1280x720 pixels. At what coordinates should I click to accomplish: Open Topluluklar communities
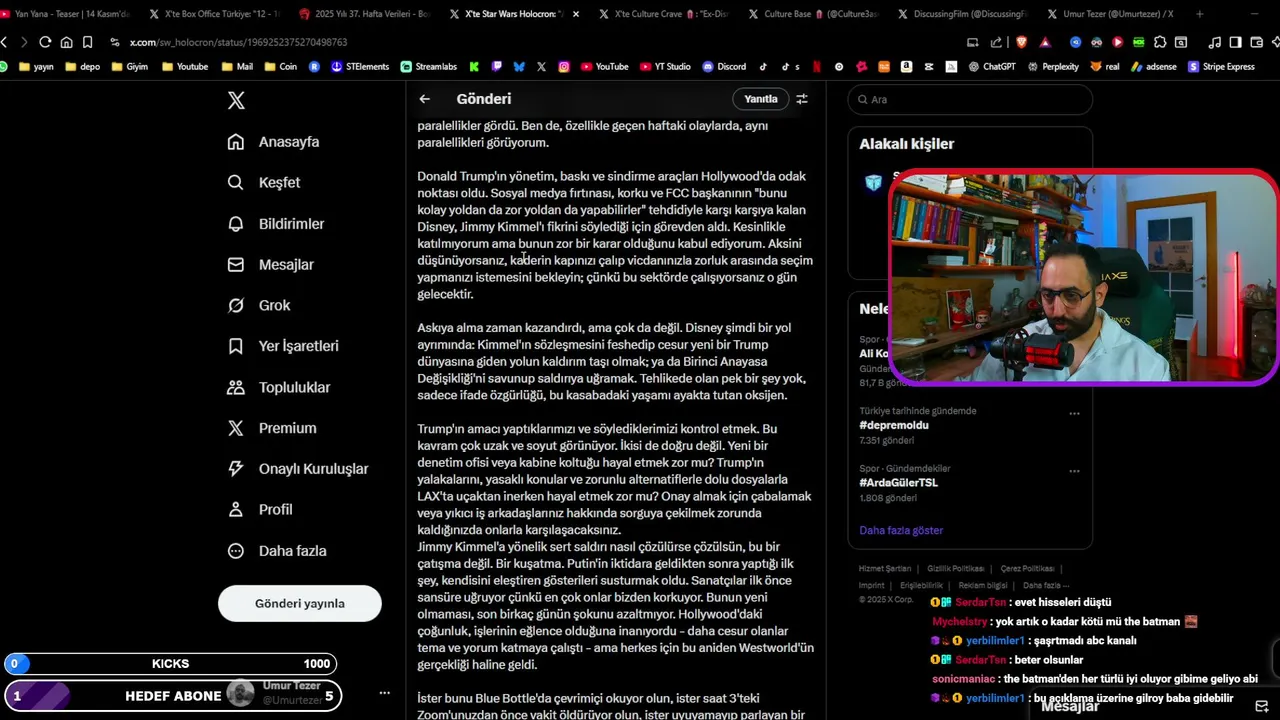(279, 387)
